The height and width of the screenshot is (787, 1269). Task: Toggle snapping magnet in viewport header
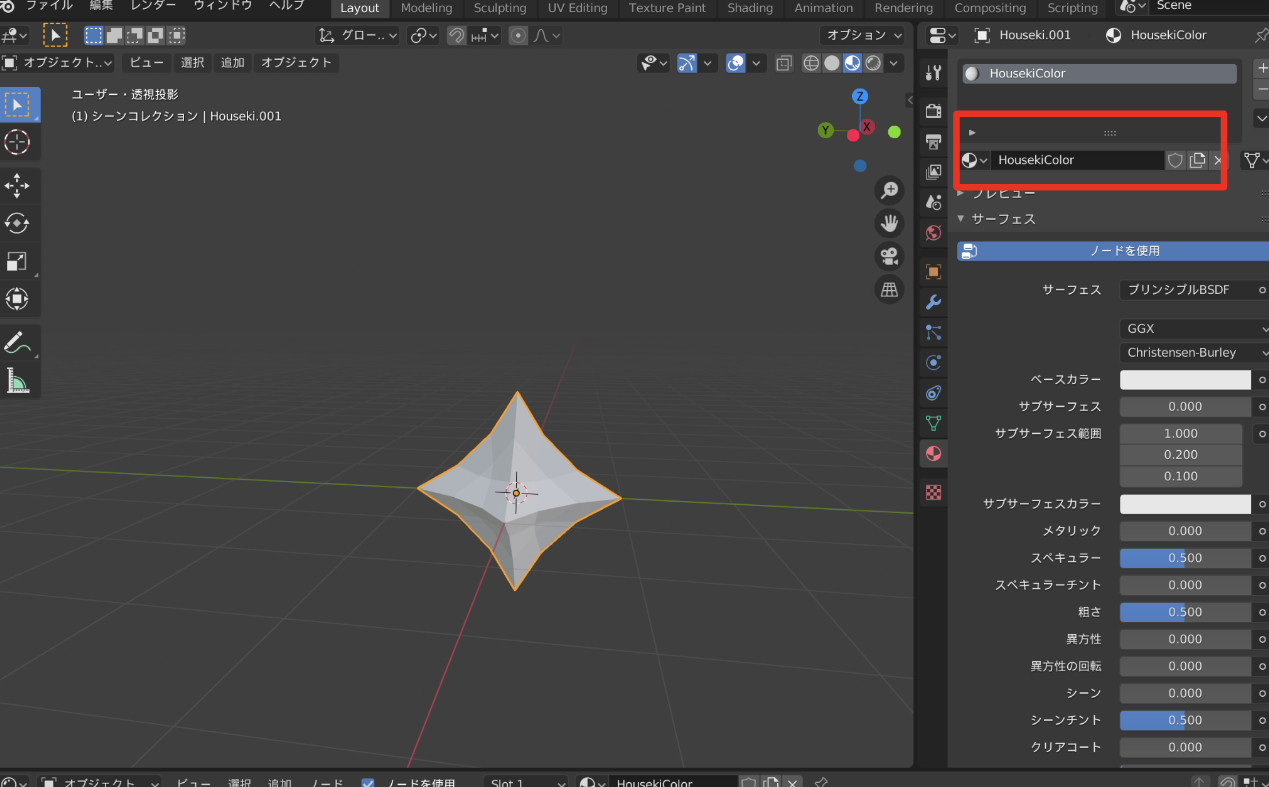point(456,35)
